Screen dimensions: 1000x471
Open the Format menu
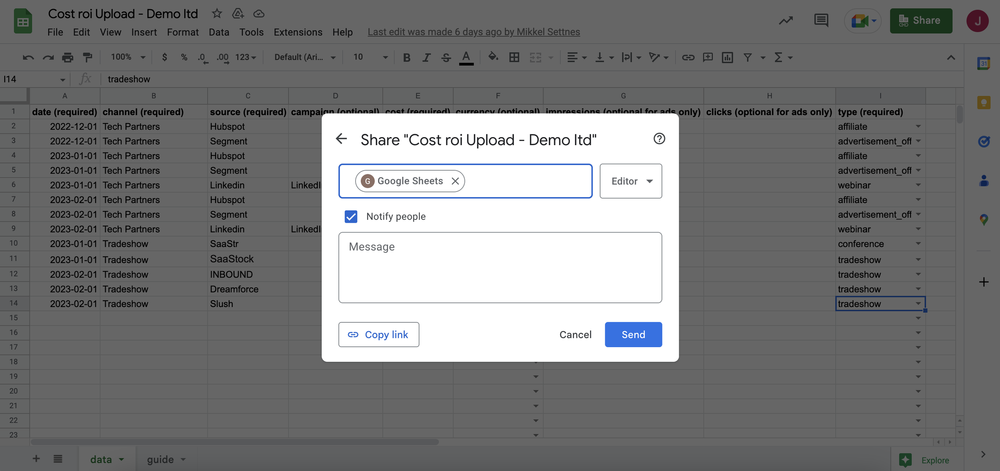tap(184, 32)
